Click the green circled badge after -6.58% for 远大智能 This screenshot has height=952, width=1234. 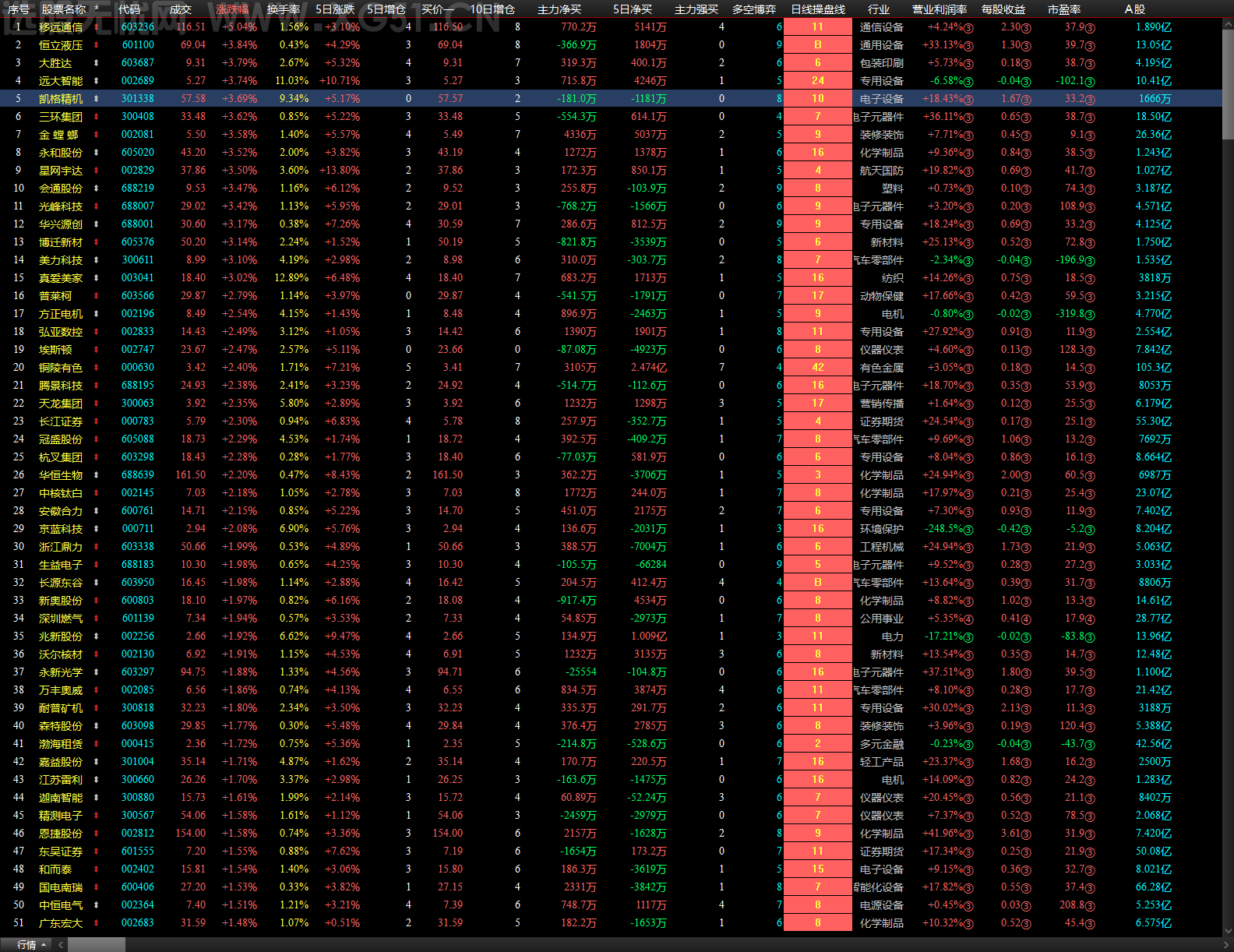click(x=969, y=82)
